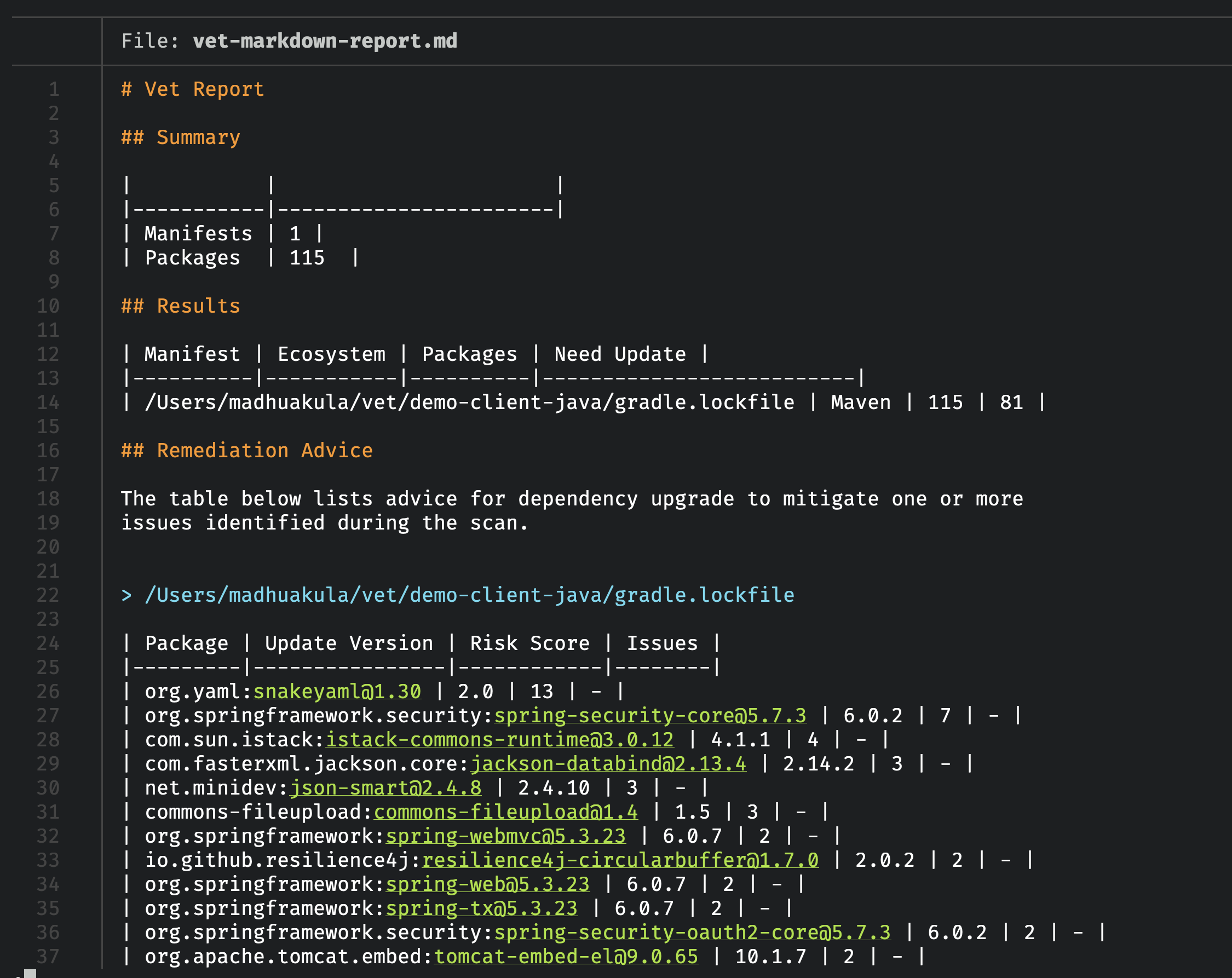Click the 'Issues' column header
The height and width of the screenshot is (978, 1232).
coord(663,643)
